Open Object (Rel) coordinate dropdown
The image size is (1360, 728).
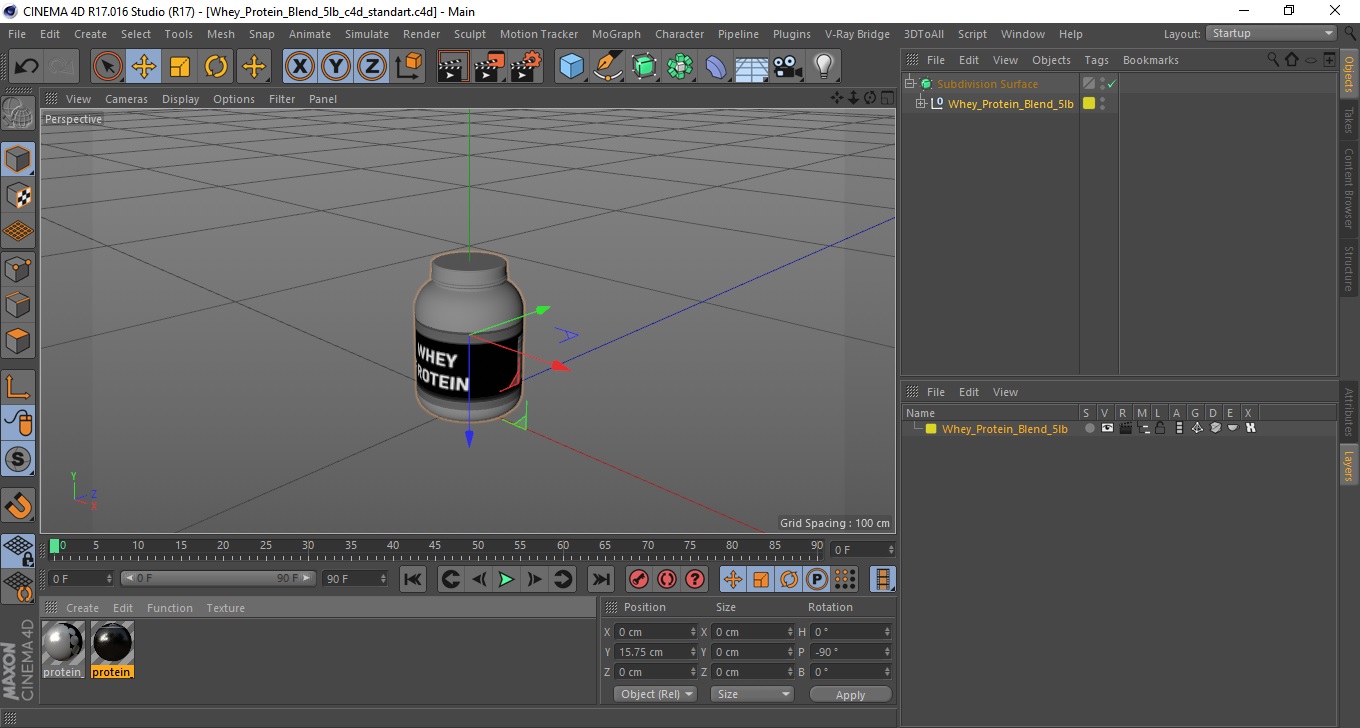[x=655, y=694]
